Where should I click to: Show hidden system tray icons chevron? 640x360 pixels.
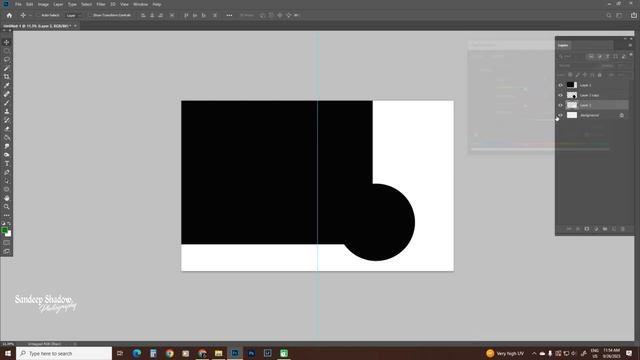click(534, 353)
